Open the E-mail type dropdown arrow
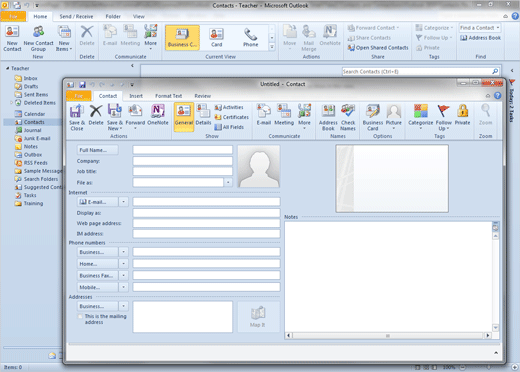 (x=123, y=202)
